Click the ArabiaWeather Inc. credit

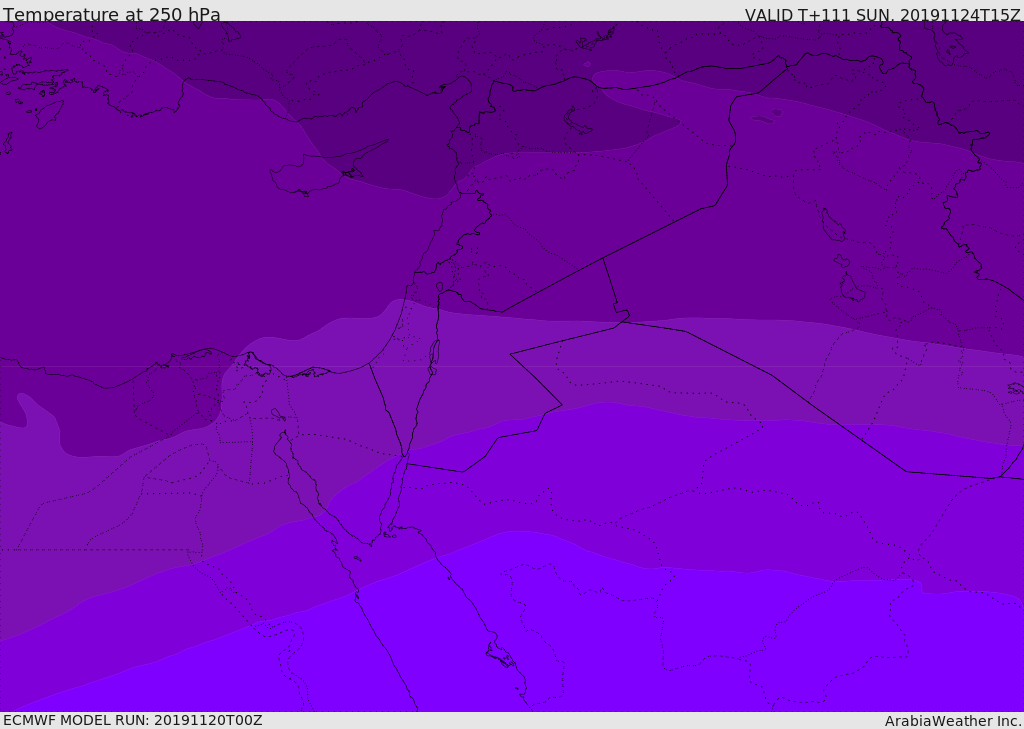point(953,721)
